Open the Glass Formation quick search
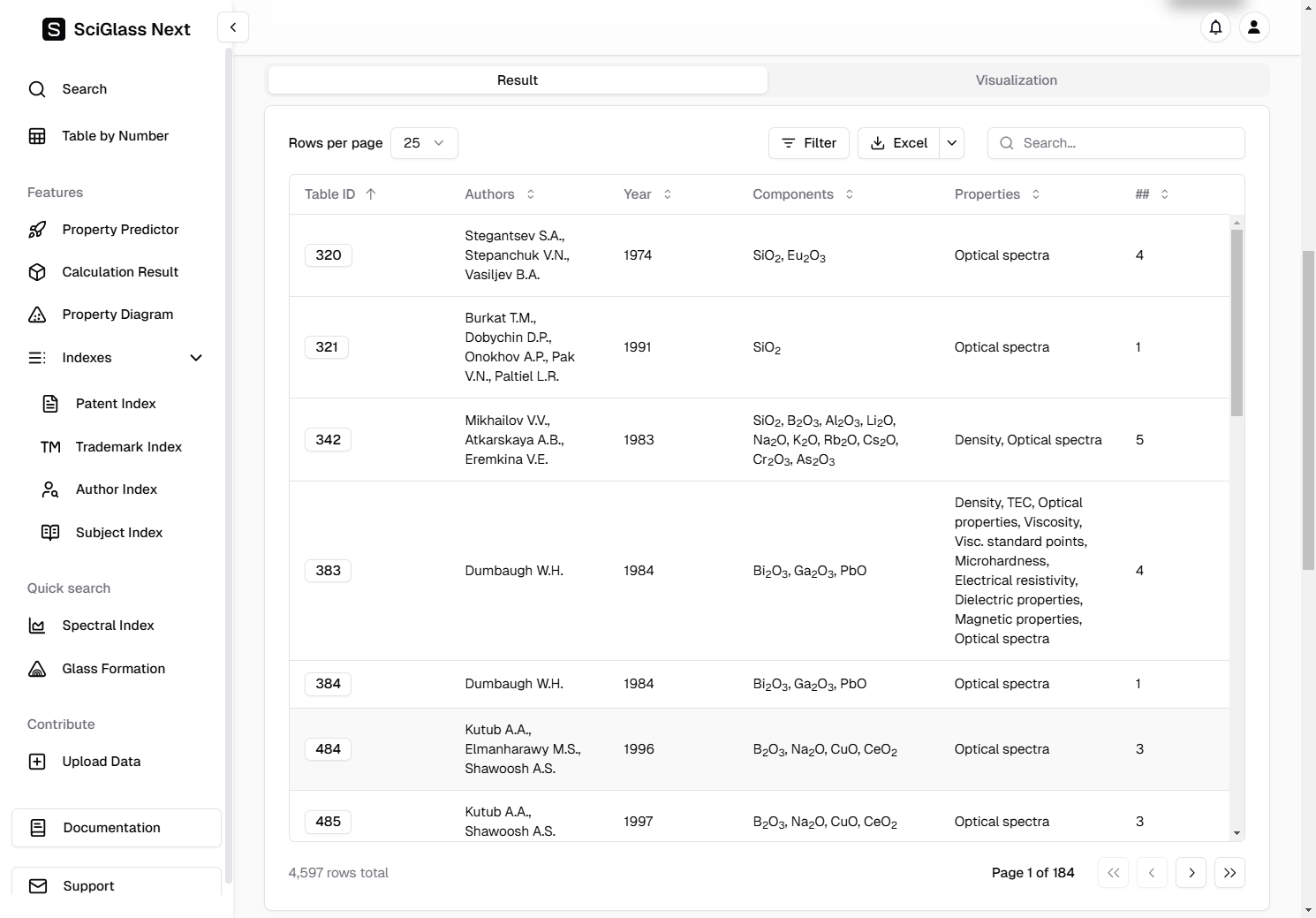1316x918 pixels. [x=113, y=669]
